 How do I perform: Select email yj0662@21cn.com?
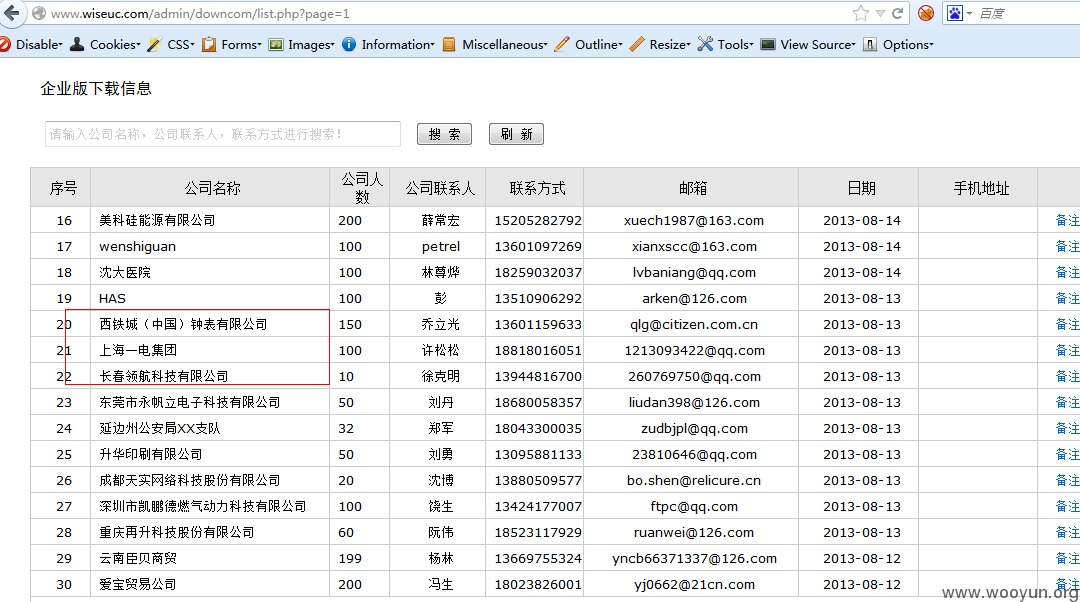[694, 584]
